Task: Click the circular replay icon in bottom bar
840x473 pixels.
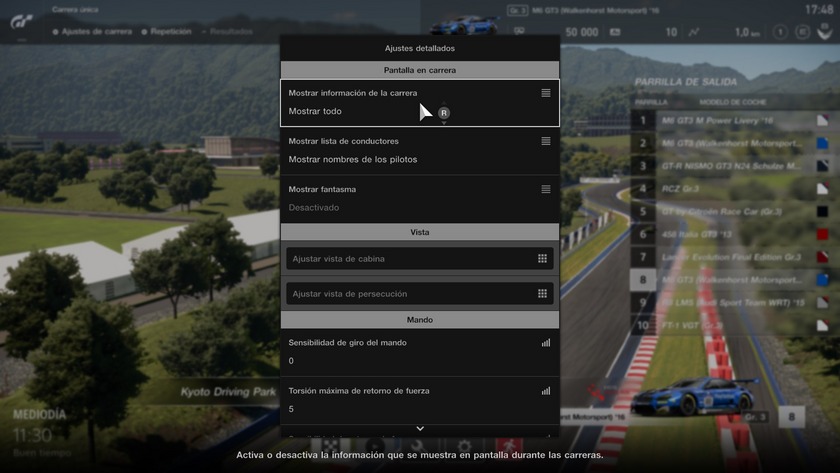Action: (x=374, y=445)
